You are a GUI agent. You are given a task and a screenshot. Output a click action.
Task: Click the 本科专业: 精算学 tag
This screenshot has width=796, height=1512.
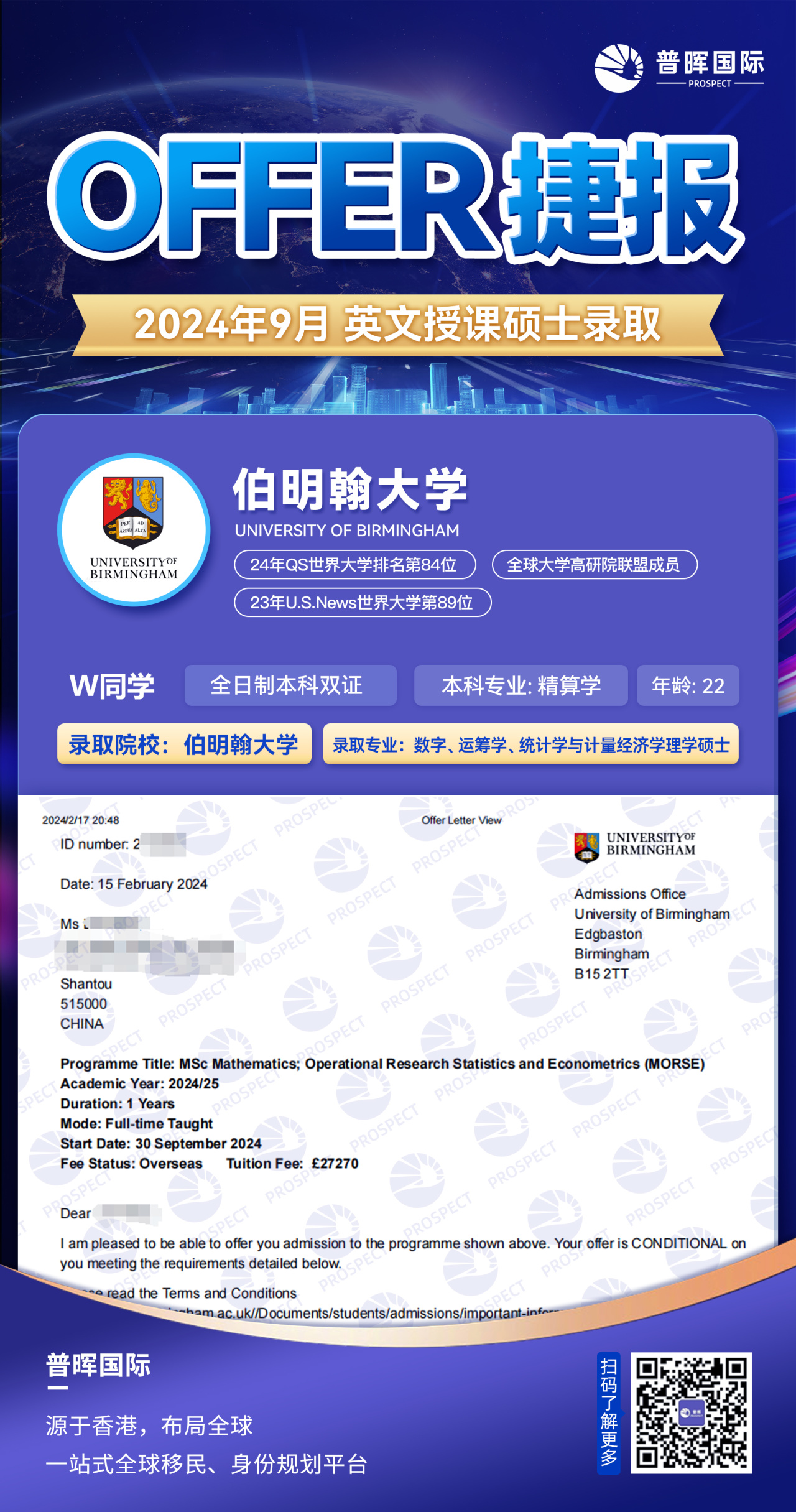521,685
